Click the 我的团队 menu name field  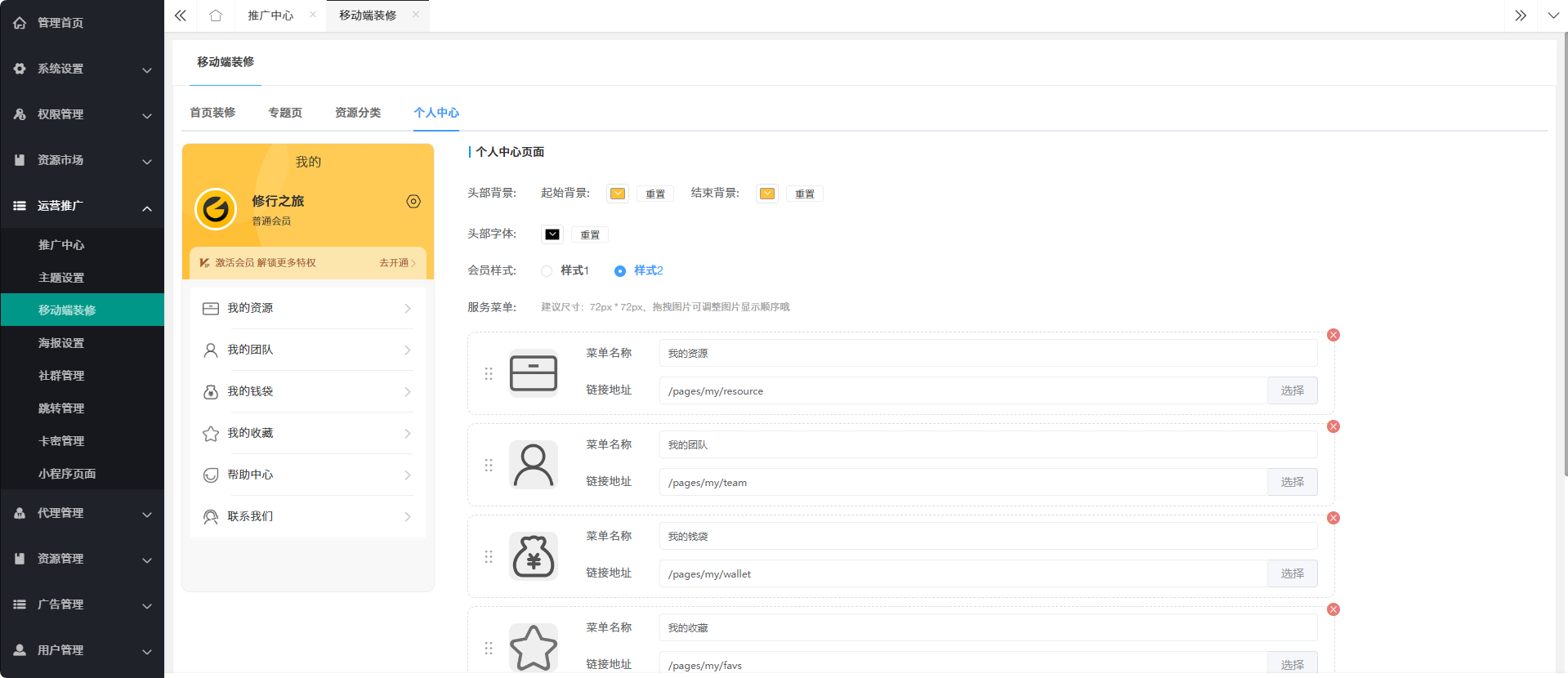(x=987, y=445)
